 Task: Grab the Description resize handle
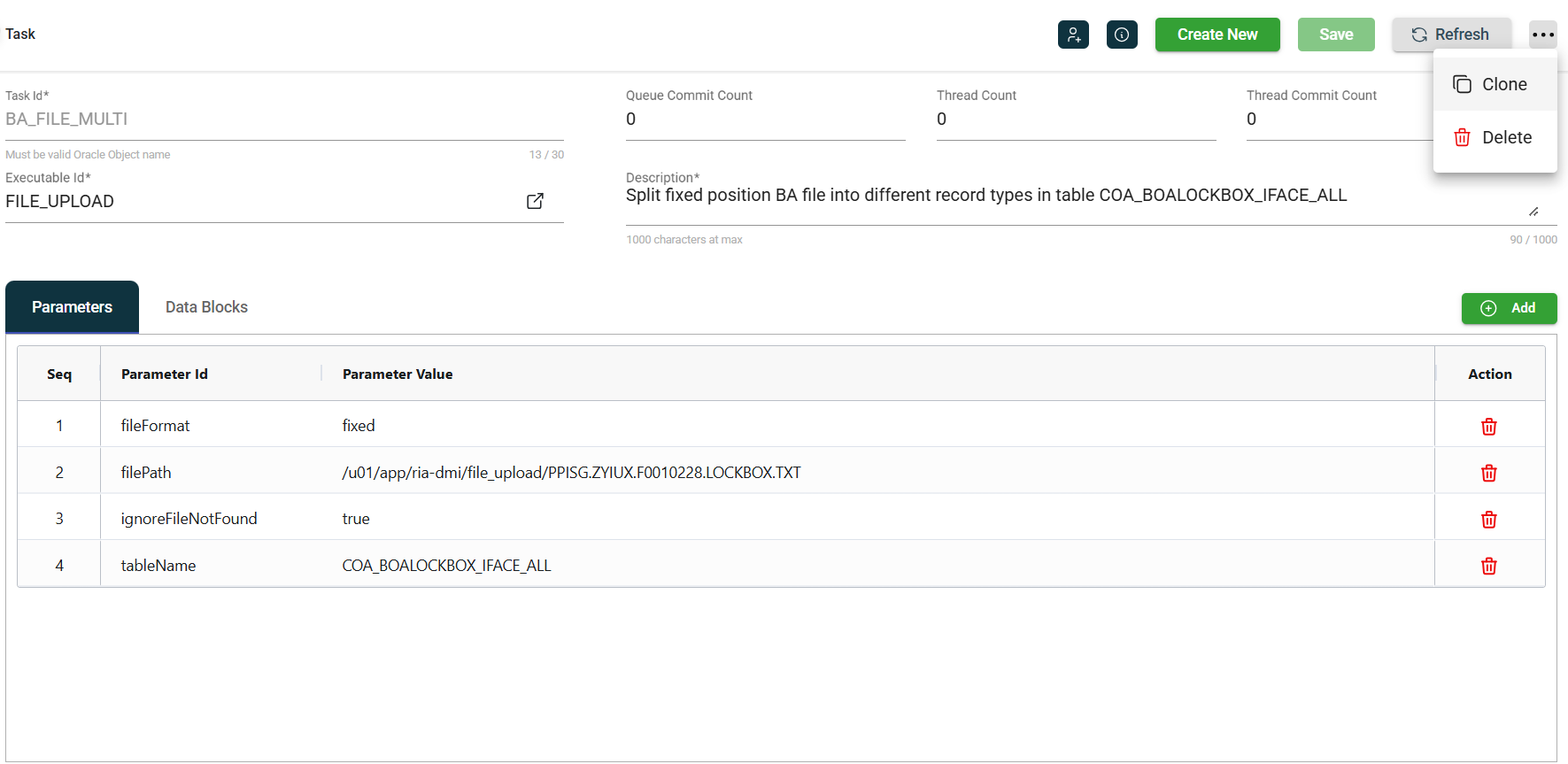tap(1533, 212)
